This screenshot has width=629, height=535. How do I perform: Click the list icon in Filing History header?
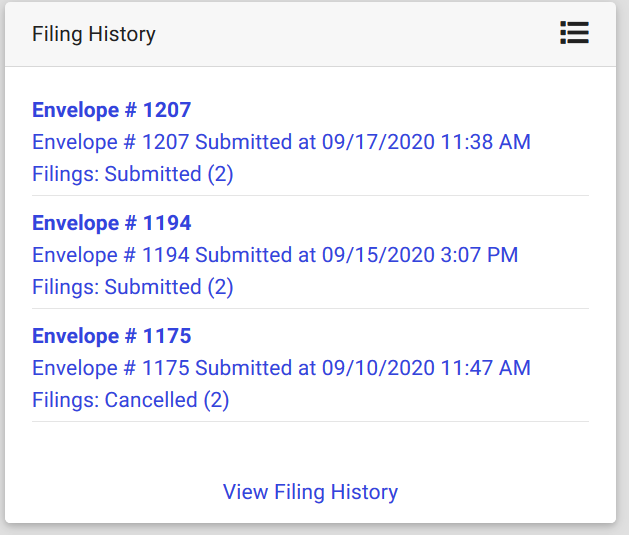(574, 33)
